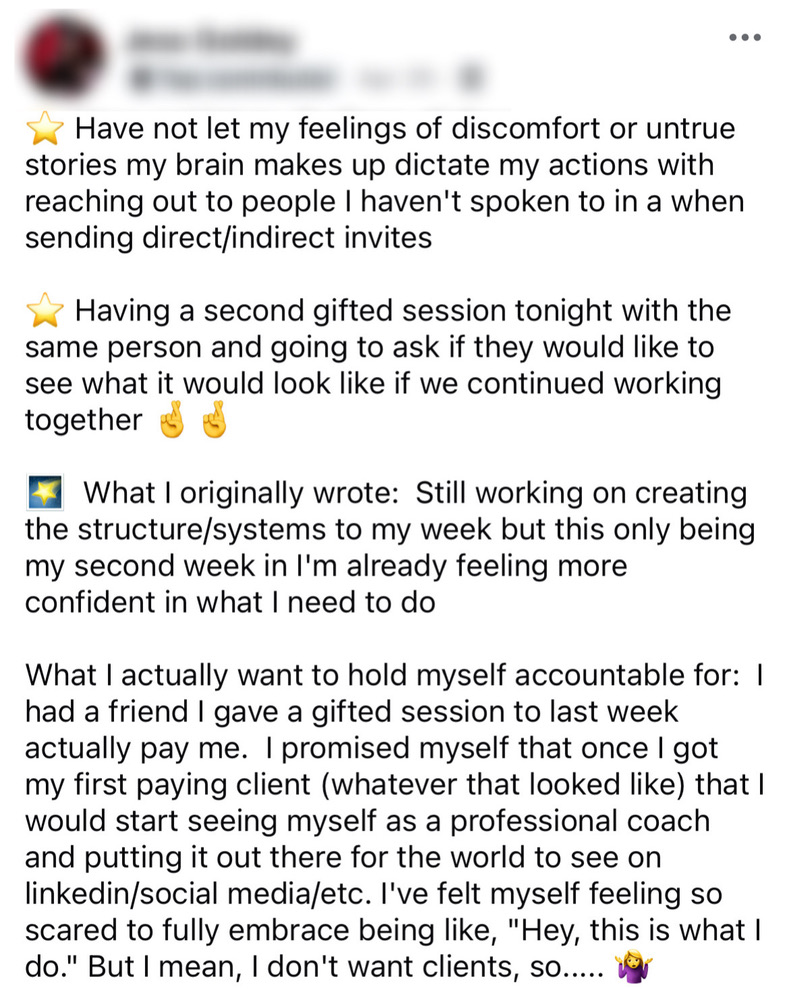Screen dimensions: 789x996
Task: Click star emoji before 'Have not let'
Action: tap(44, 128)
